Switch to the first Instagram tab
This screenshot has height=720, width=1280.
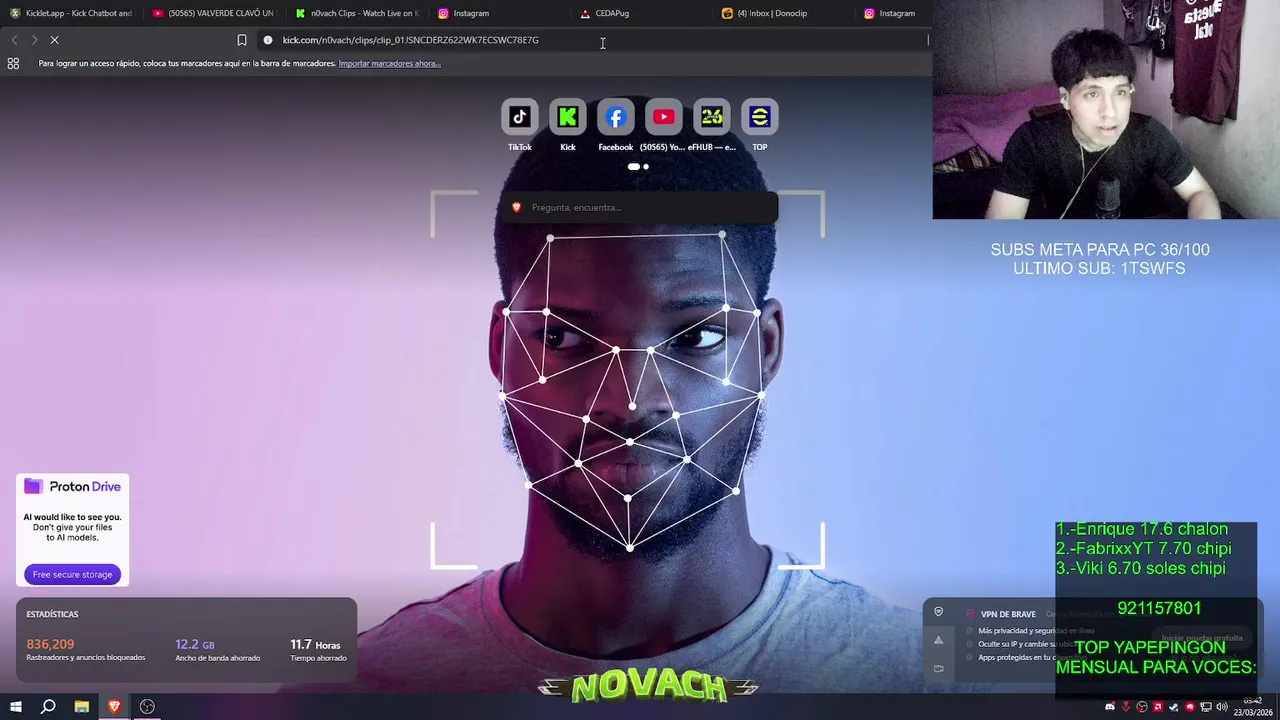click(x=500, y=13)
